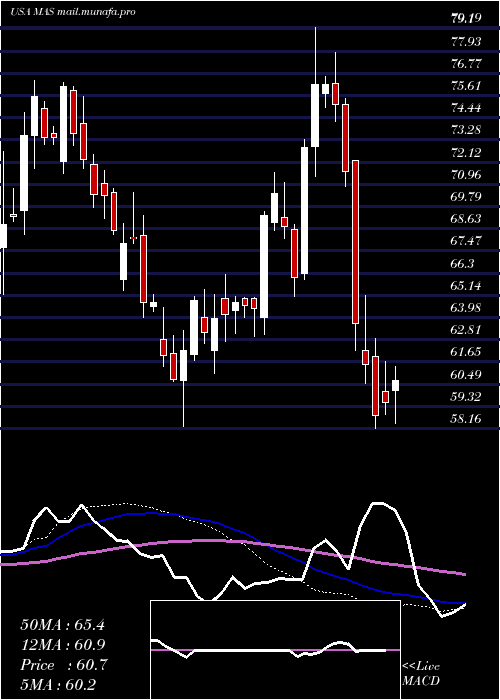Viewport: 500px width, 700px height.
Task: Select the 77.93 price axis label
Action: coord(466,42)
